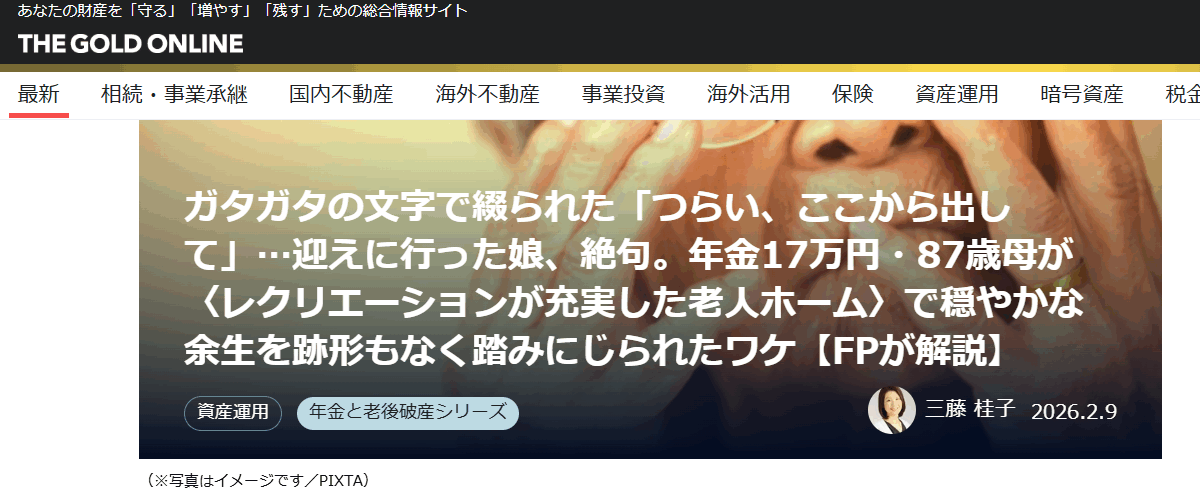Open the author avatar photo of 三藤 桂子
The height and width of the screenshot is (501, 1200).
892,410
